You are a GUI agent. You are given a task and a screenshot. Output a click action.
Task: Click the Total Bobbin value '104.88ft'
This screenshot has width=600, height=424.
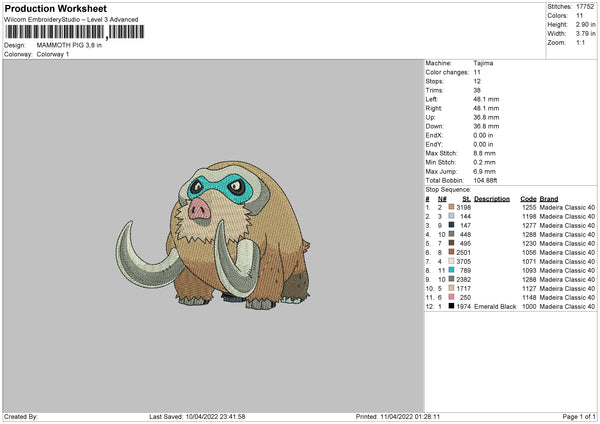click(x=485, y=181)
